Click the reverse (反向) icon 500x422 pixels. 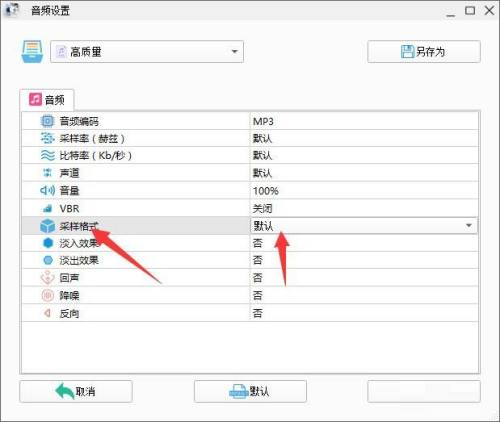[47, 313]
